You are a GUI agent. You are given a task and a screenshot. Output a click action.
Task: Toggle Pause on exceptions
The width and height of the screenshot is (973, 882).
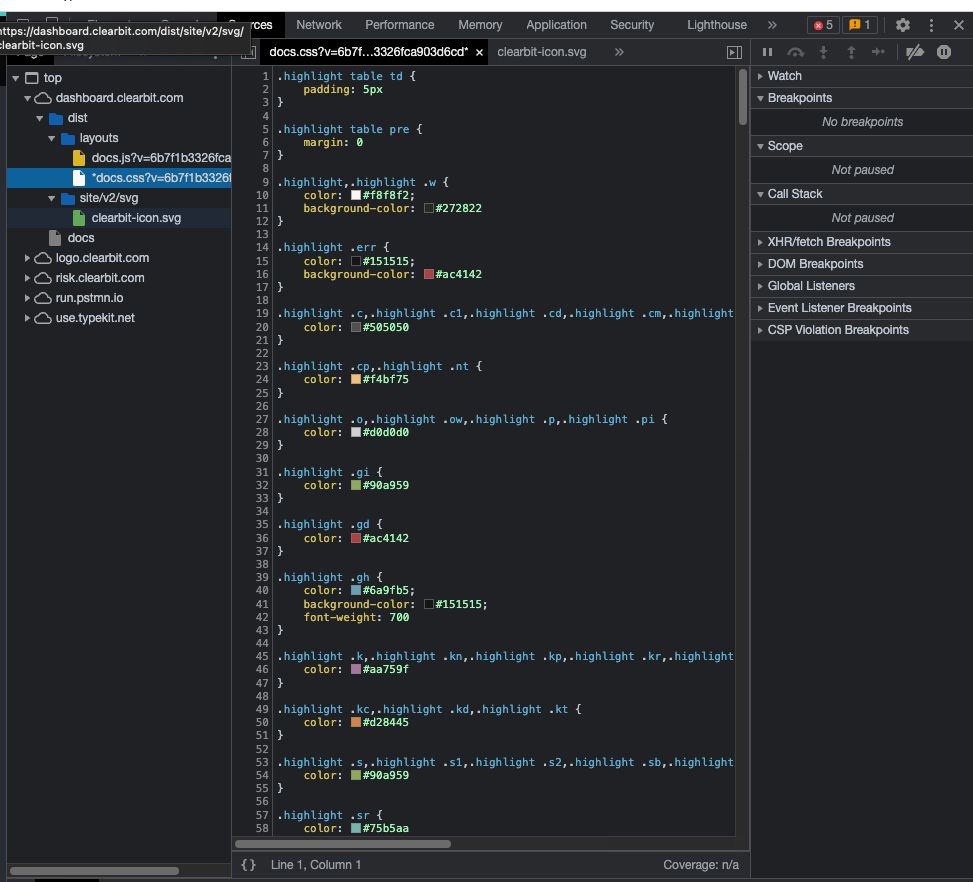pyautogui.click(x=944, y=52)
